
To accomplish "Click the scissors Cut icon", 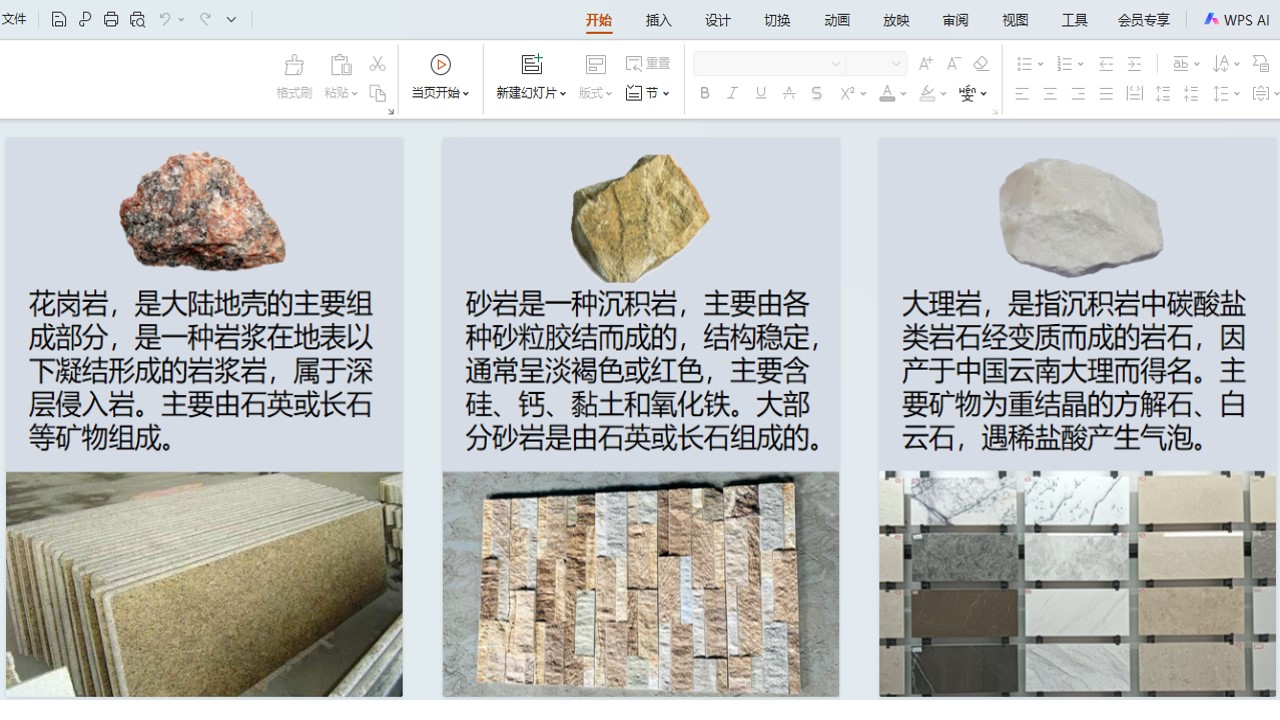I will click(x=377, y=64).
